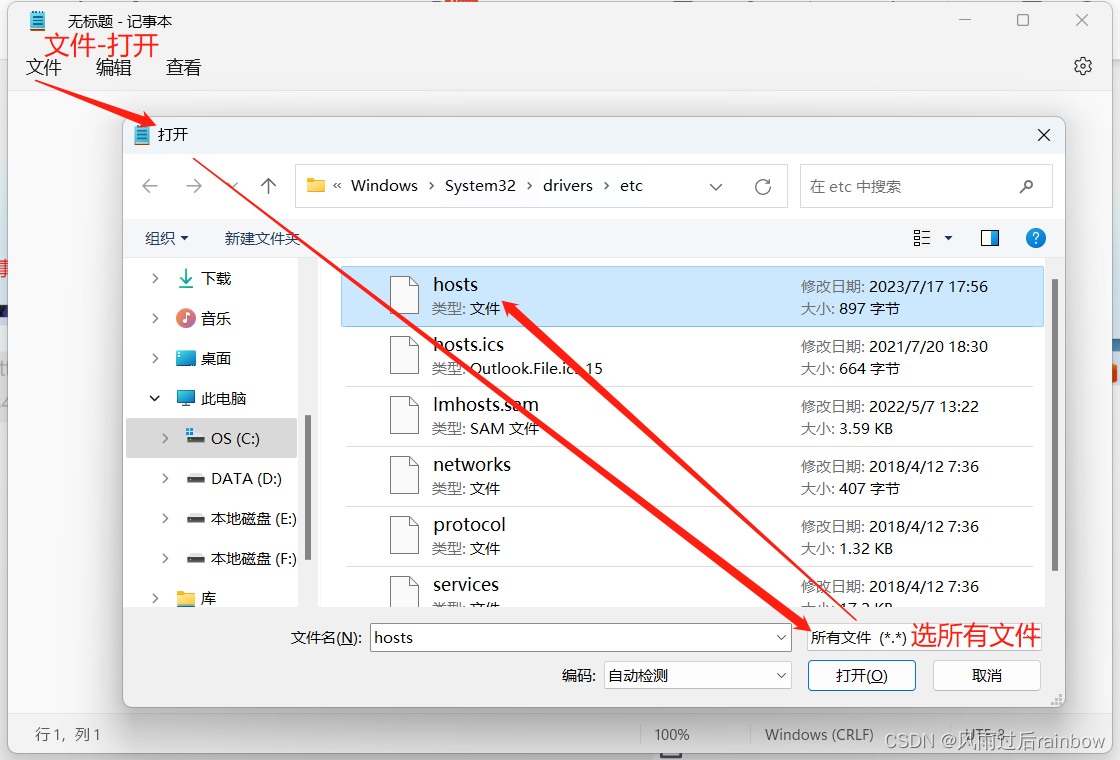The width and height of the screenshot is (1120, 760).
Task: Open the 编辑 menu in Notepad
Action: point(114,67)
